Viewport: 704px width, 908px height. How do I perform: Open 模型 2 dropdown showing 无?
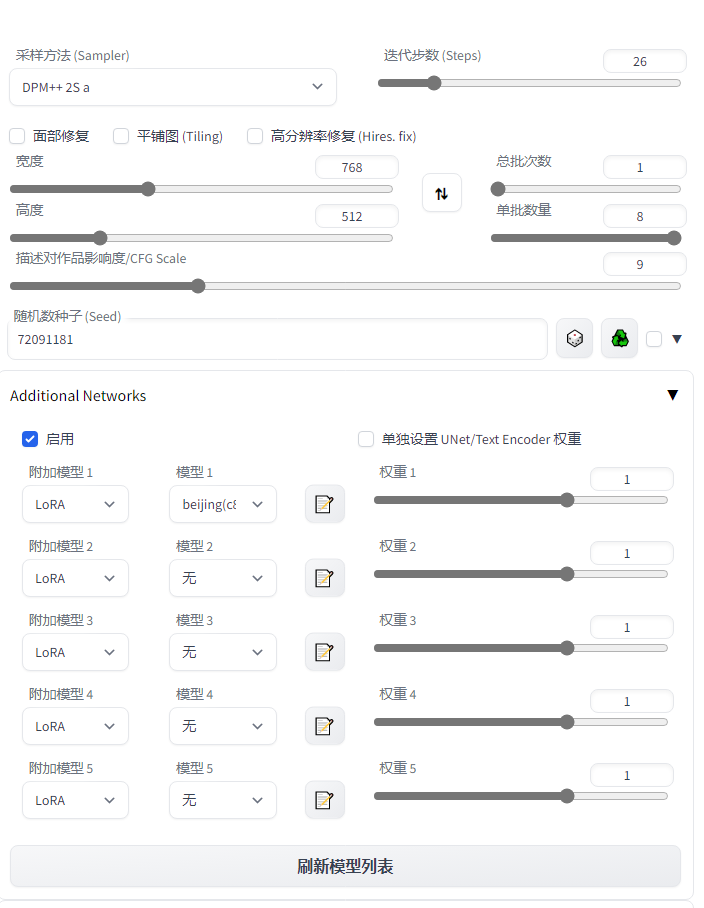[x=223, y=578]
